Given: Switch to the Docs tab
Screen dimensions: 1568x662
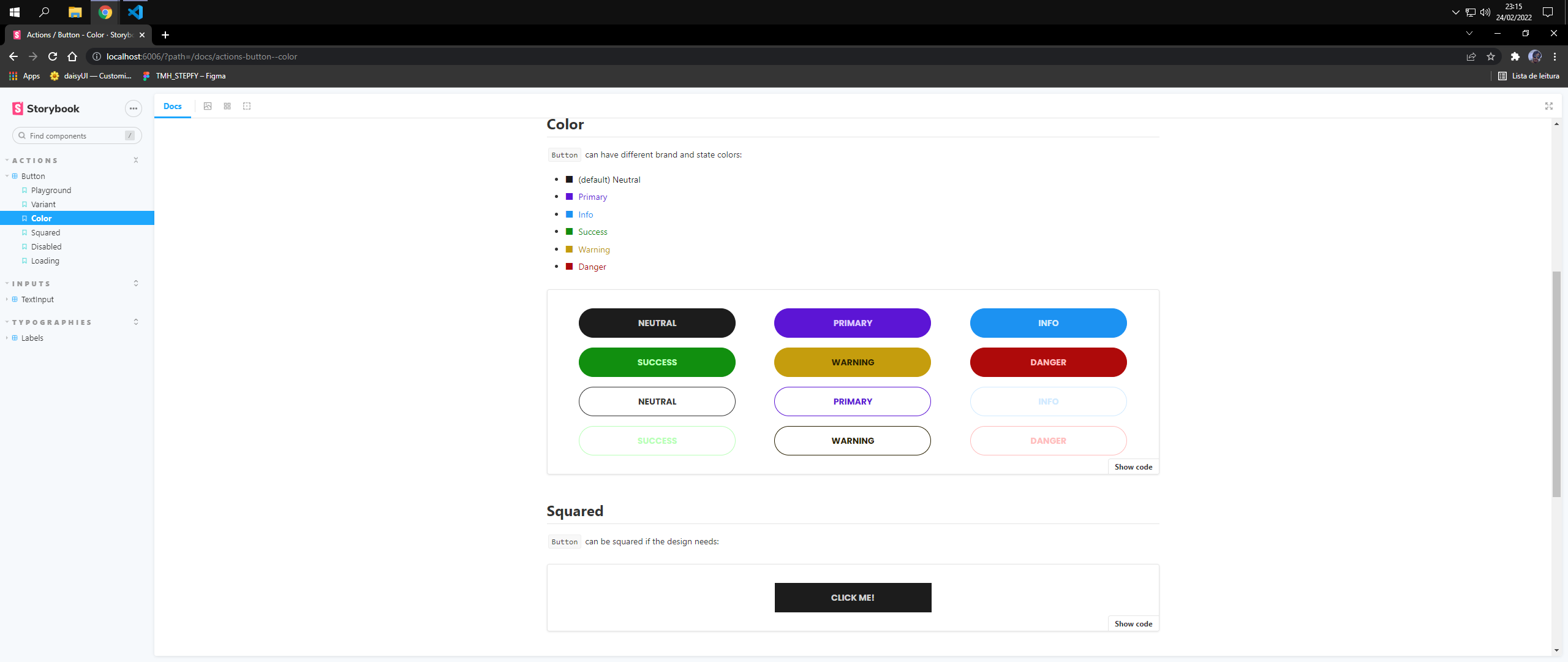Looking at the screenshot, I should tap(172, 106).
